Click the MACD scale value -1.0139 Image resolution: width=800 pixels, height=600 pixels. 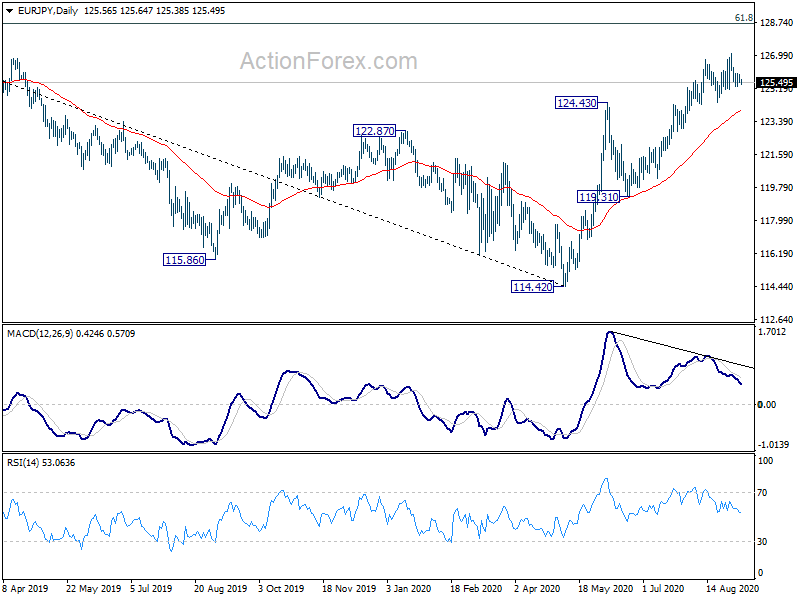click(x=773, y=445)
